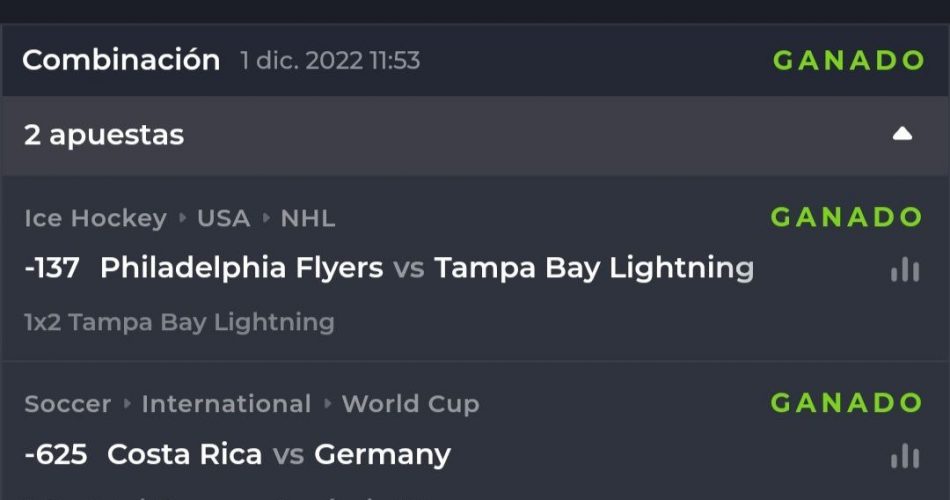Open the Ice Hockey breadcrumb

[95, 218]
